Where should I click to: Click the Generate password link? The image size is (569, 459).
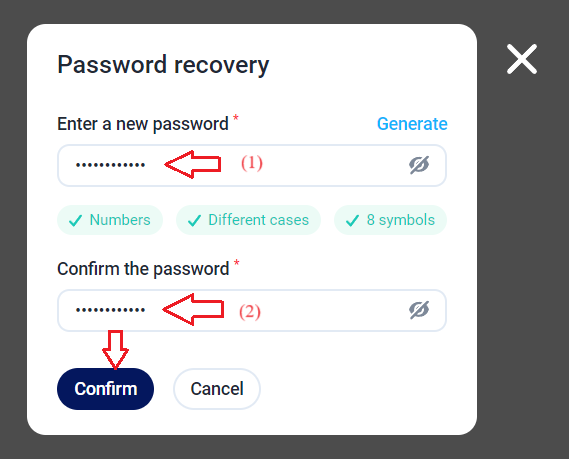pos(412,124)
